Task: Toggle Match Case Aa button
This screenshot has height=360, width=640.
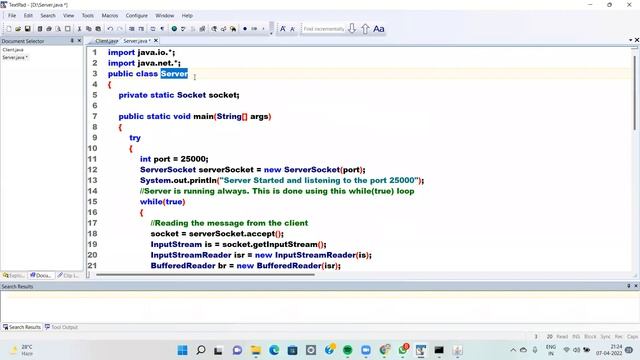Action: 379,29
